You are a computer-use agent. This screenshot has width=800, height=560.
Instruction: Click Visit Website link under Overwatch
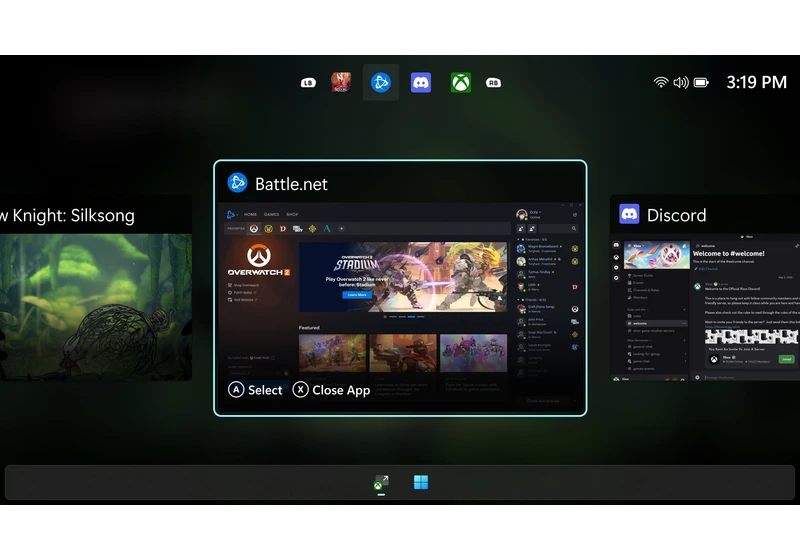pyautogui.click(x=243, y=299)
